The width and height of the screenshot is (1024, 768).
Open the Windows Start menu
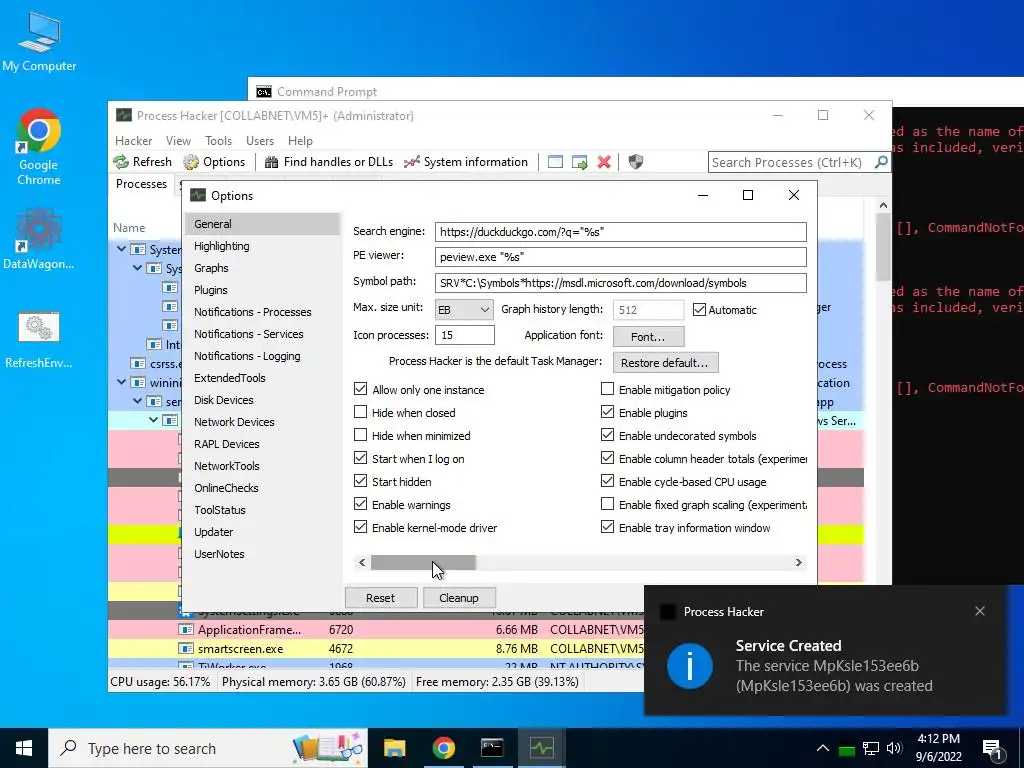click(x=24, y=748)
